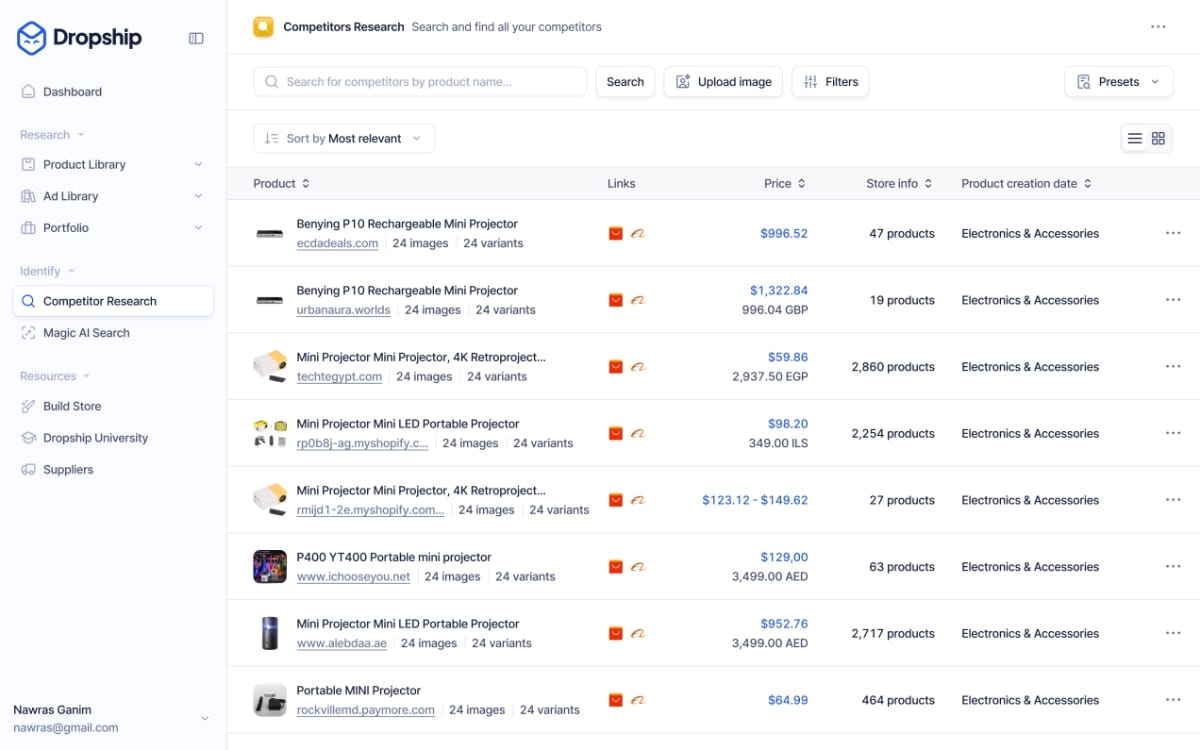Open the Sort by Most relevant dropdown

pyautogui.click(x=343, y=139)
